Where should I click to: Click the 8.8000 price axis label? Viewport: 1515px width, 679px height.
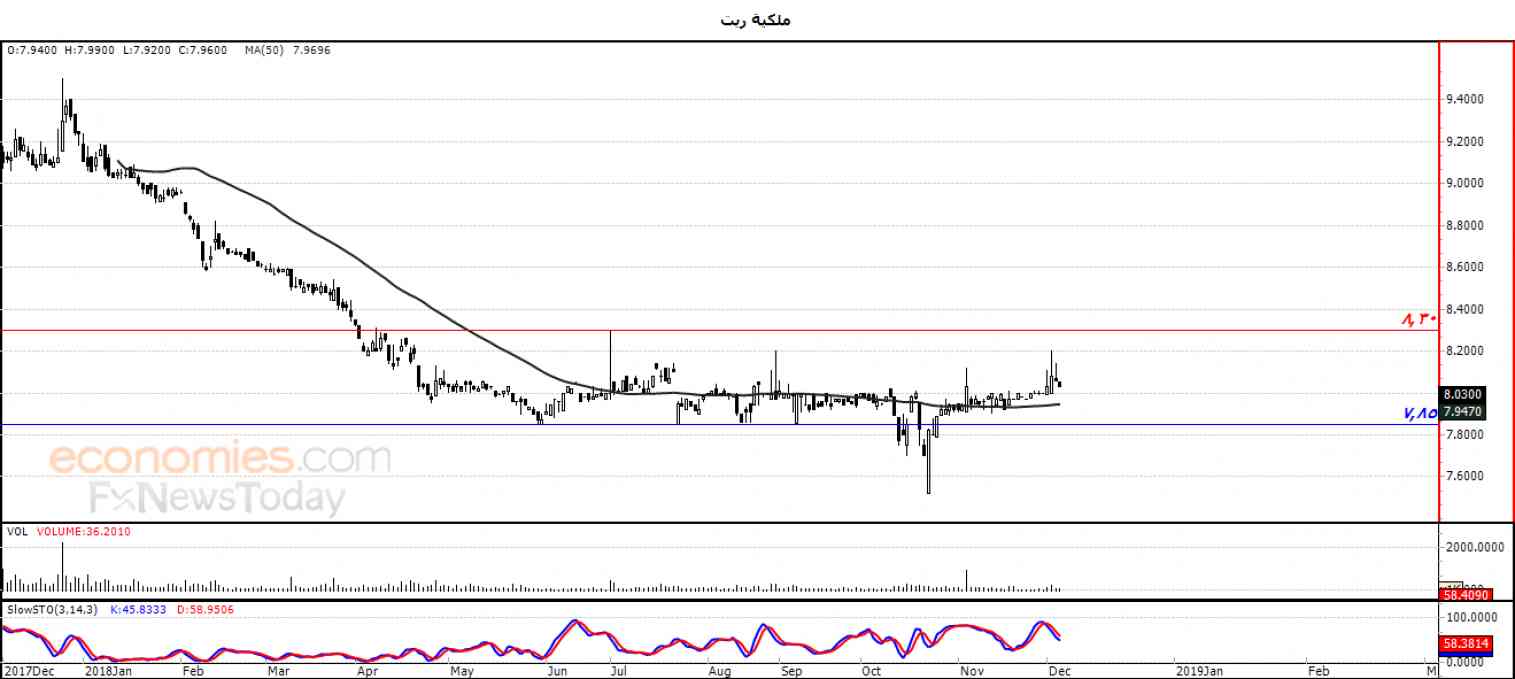click(x=1464, y=225)
